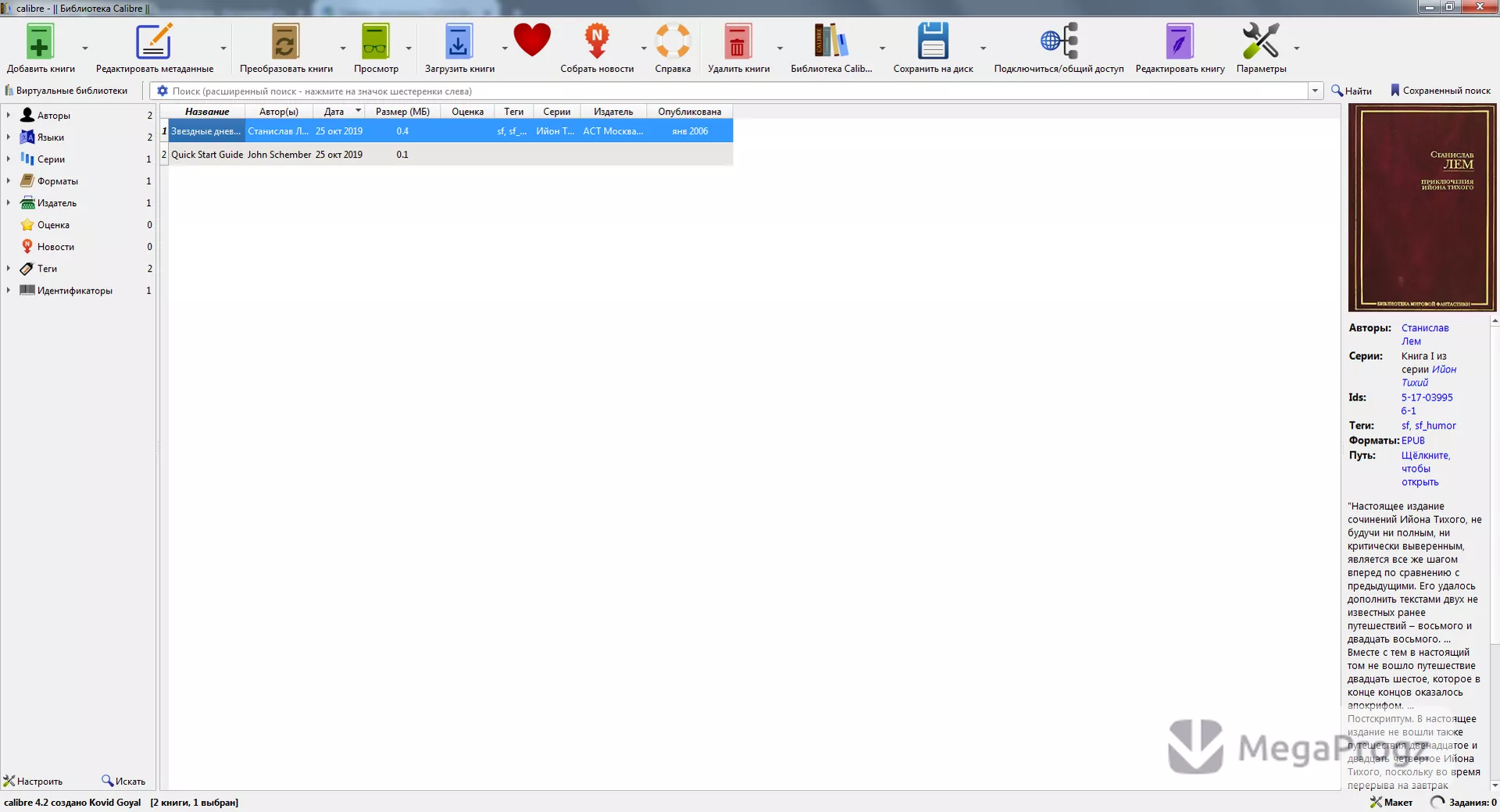
Task: Open dropdown arrow next to Просмотр
Action: pyautogui.click(x=409, y=48)
